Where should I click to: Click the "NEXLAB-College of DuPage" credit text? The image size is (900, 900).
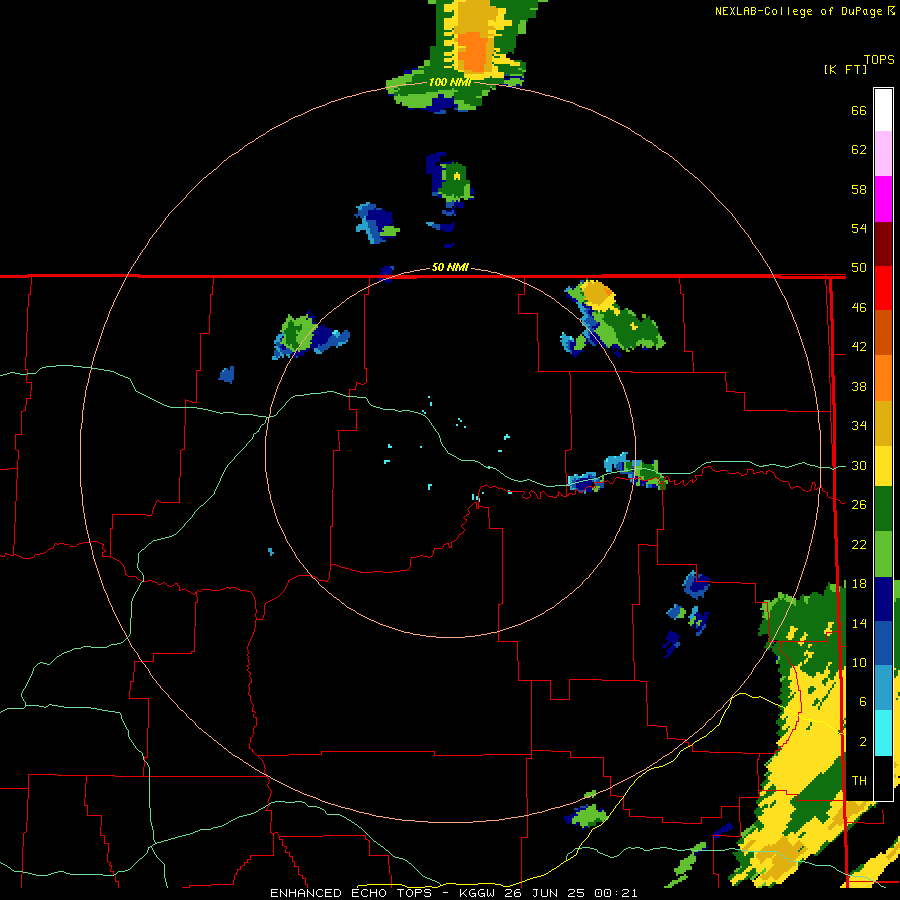pyautogui.click(x=798, y=11)
